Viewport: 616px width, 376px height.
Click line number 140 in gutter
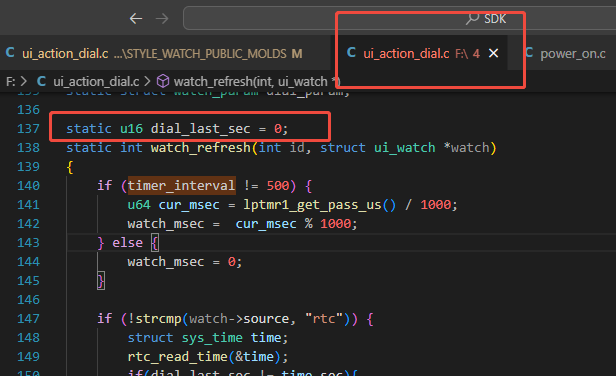pyautogui.click(x=28, y=185)
